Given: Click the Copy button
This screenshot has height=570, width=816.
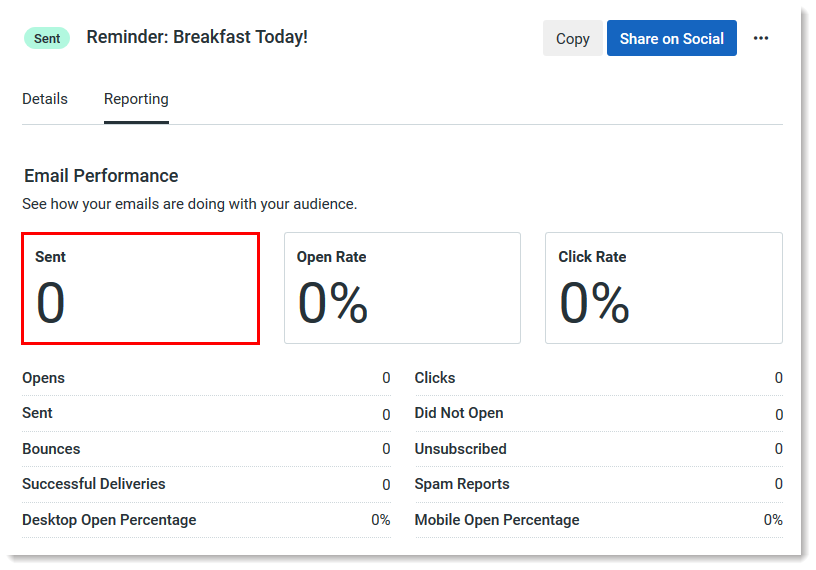Looking at the screenshot, I should tap(573, 38).
